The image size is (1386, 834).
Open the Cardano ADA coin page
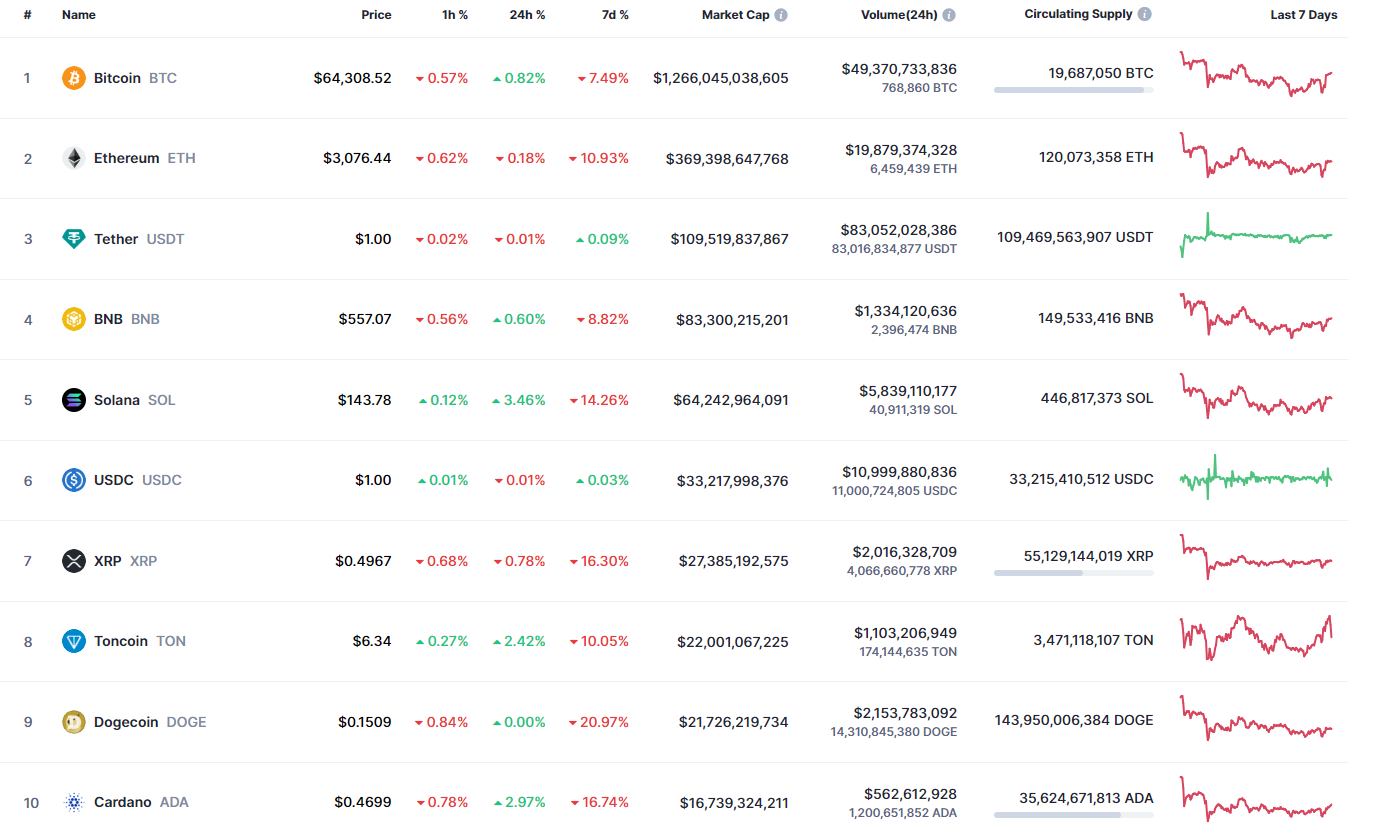(x=123, y=802)
